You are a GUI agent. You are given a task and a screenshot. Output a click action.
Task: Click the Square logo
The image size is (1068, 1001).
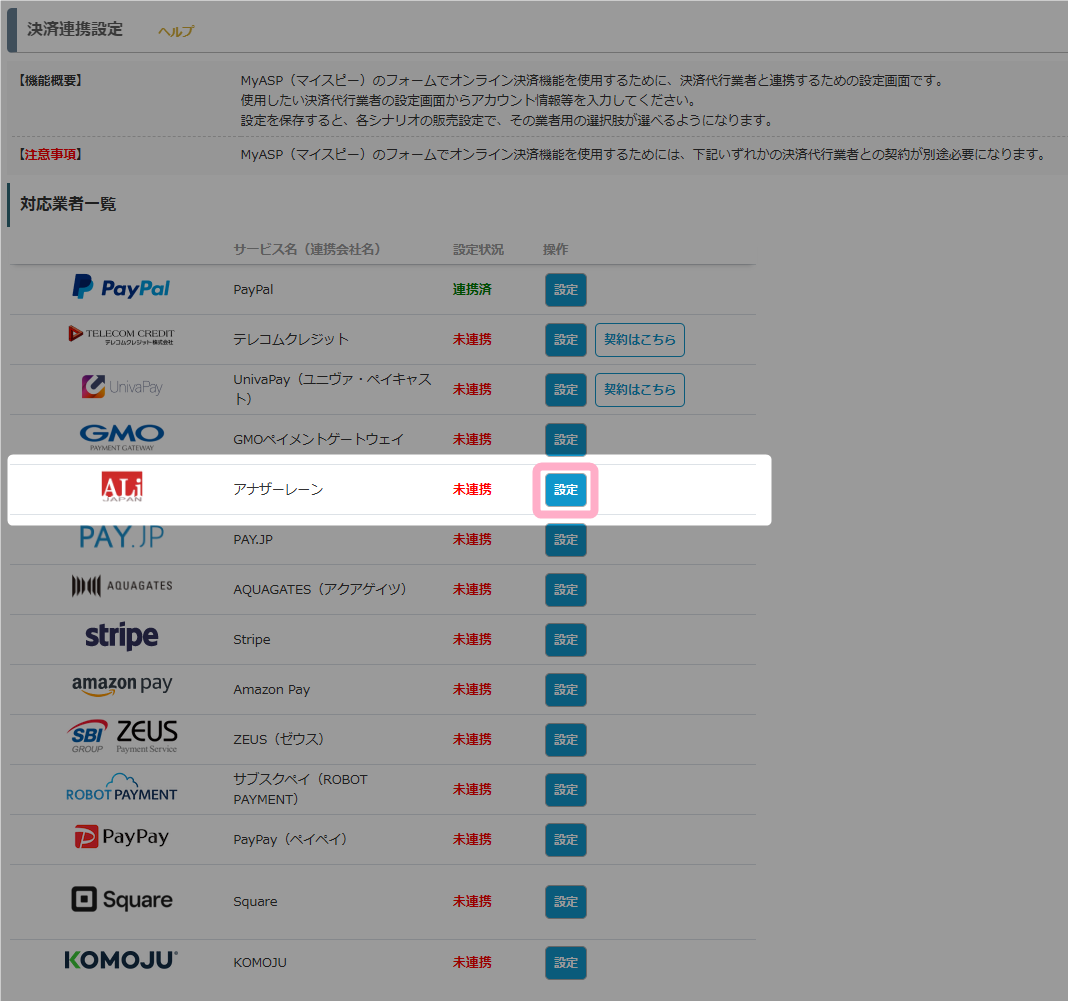pos(121,900)
